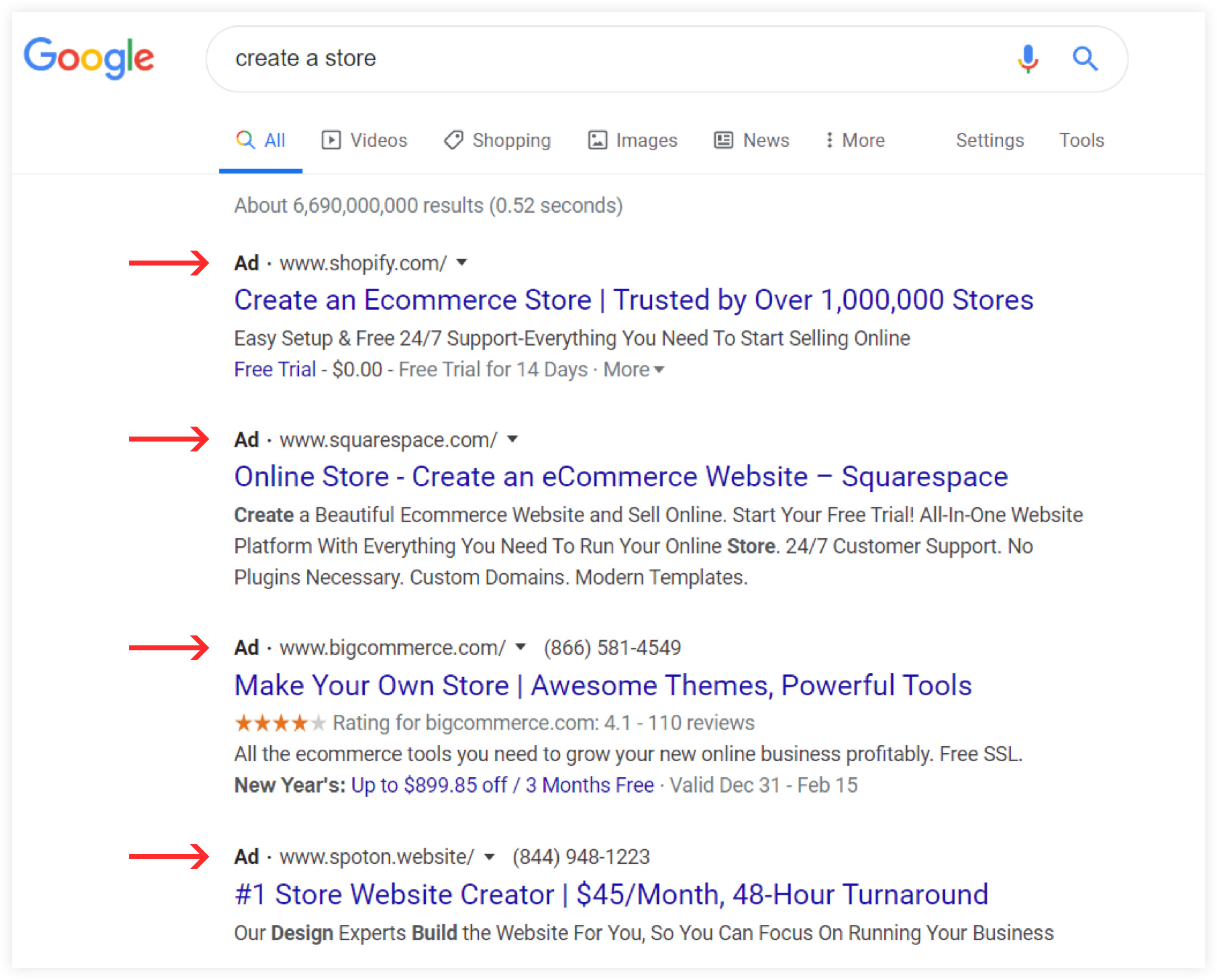Click the 'Rating for bigcommerce.com: 4.1' text
This screenshot has width=1217, height=980.
pos(482,722)
